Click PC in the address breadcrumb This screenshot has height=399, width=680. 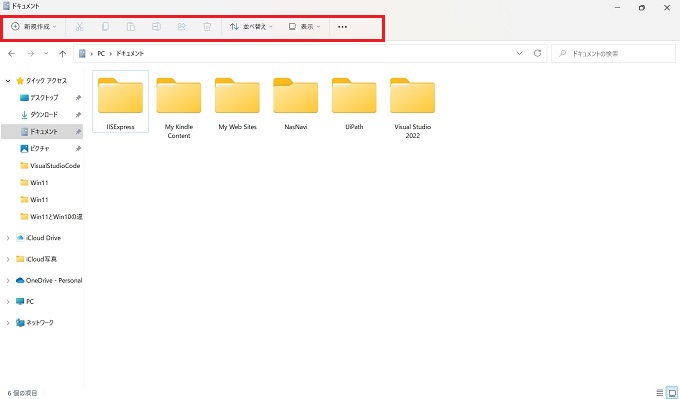point(101,53)
